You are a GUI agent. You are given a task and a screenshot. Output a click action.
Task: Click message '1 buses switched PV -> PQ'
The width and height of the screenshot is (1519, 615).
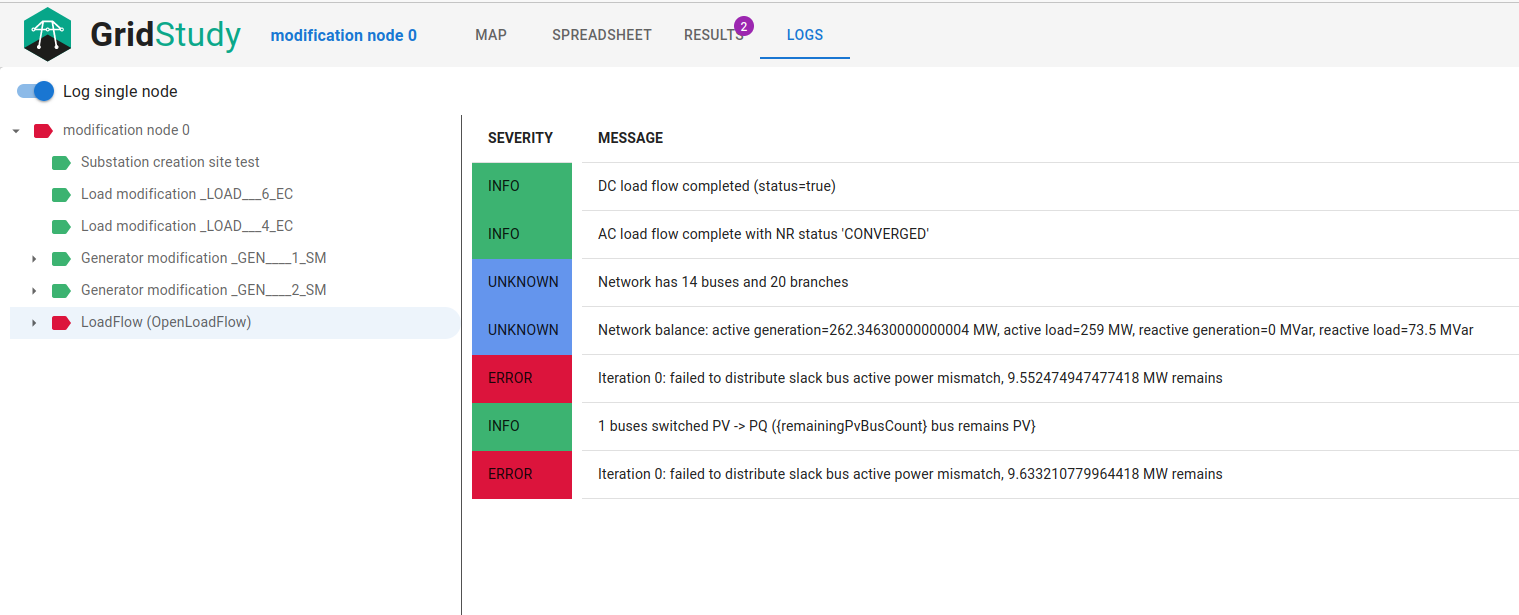(817, 426)
